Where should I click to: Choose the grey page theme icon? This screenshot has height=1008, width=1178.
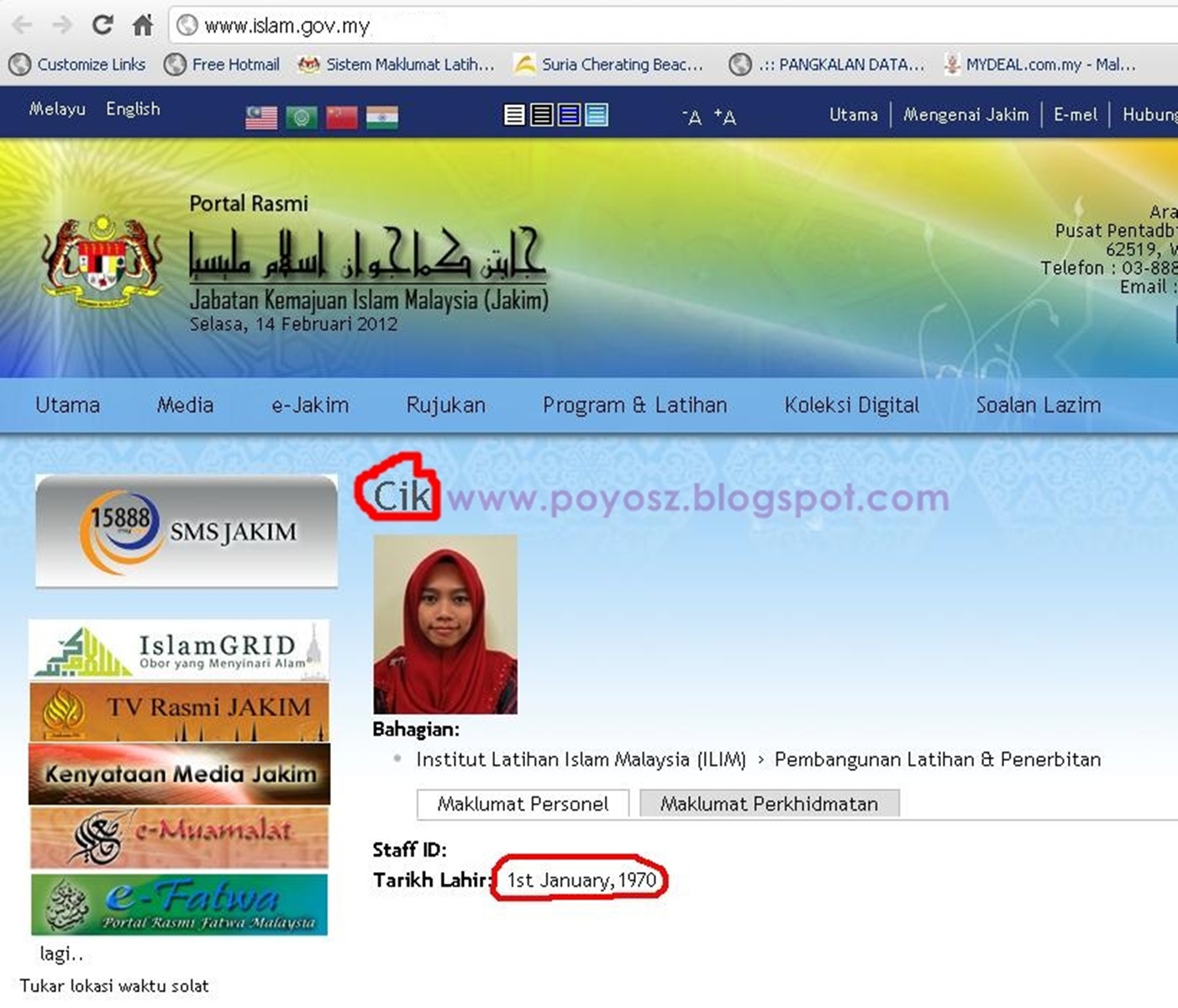[x=542, y=115]
